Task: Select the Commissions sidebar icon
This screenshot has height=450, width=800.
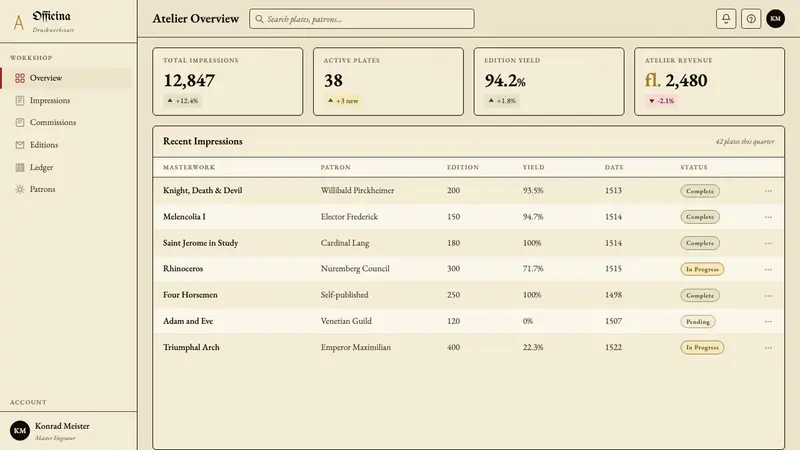Action: coord(20,122)
